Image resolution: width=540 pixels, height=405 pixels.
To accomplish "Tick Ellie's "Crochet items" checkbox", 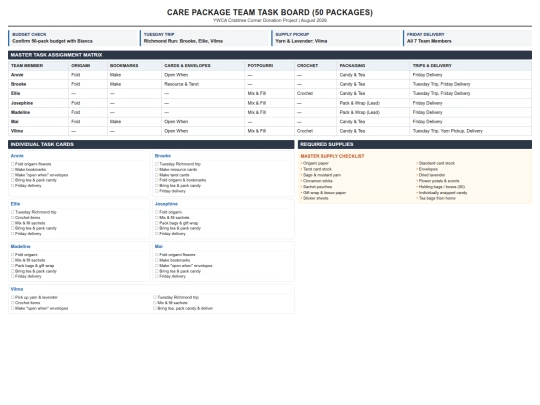I will (12, 218).
